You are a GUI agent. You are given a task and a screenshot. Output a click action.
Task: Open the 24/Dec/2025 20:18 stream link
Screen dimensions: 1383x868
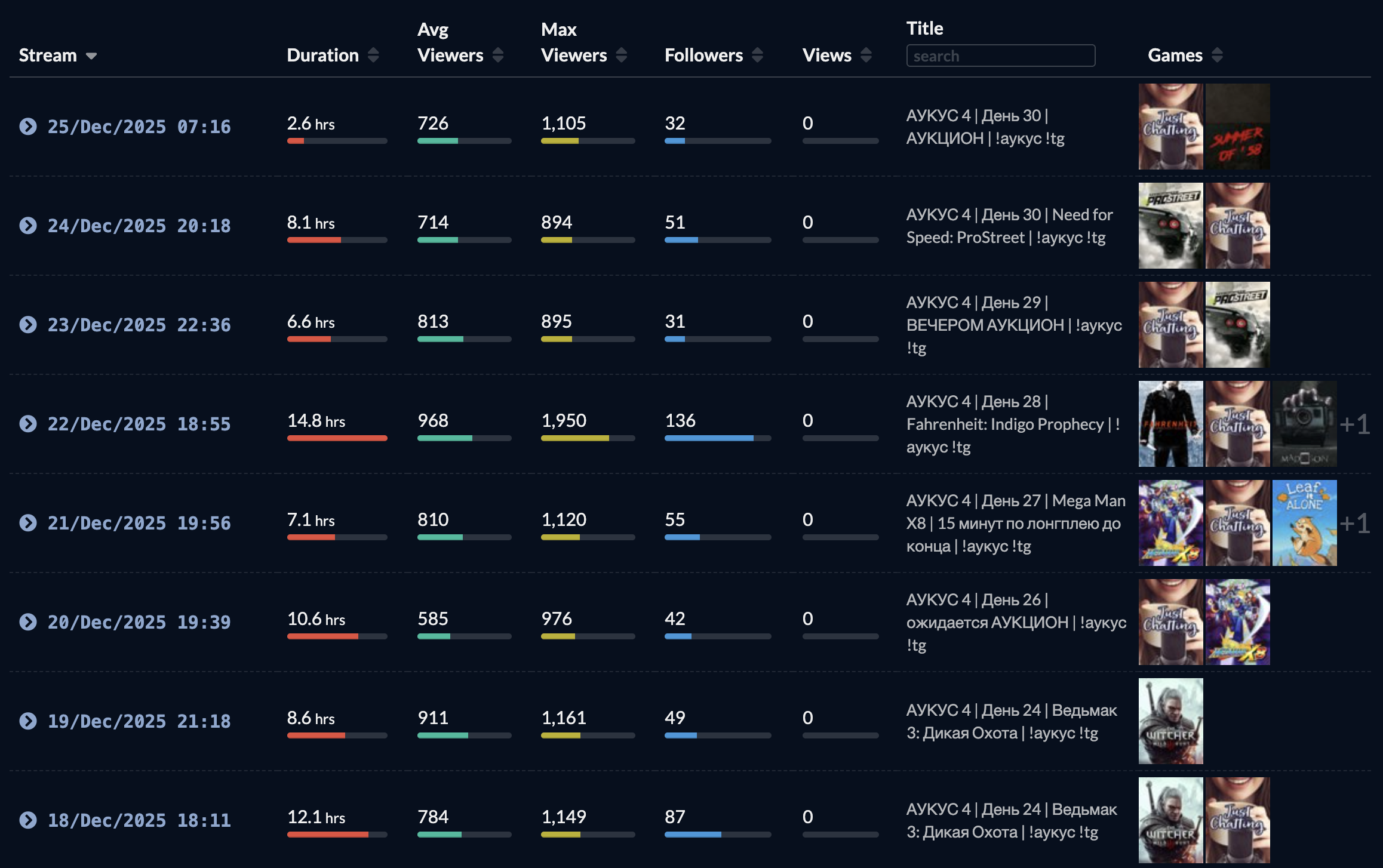pos(139,226)
